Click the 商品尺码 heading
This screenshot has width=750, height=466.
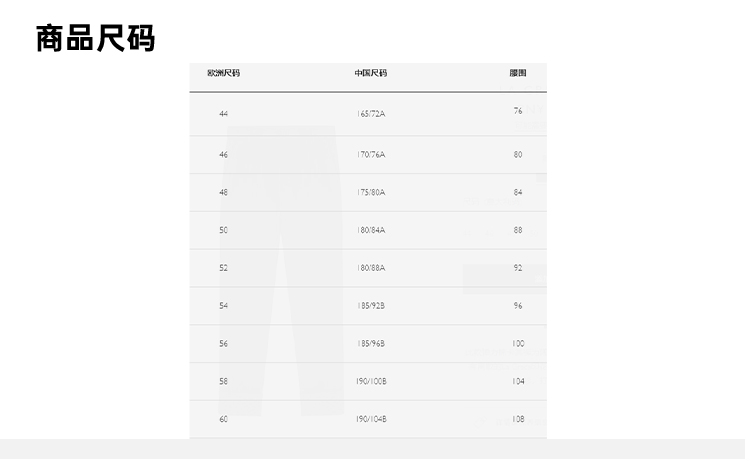click(95, 38)
